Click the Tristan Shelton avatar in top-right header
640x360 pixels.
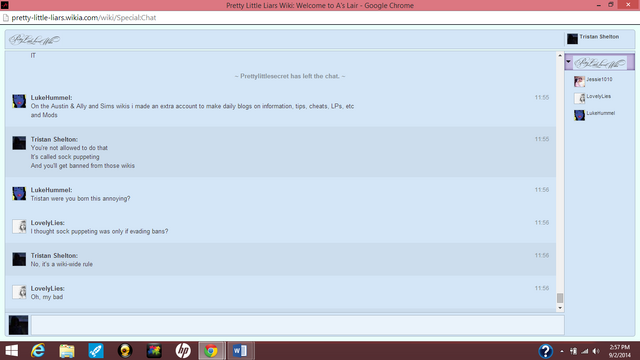572,39
